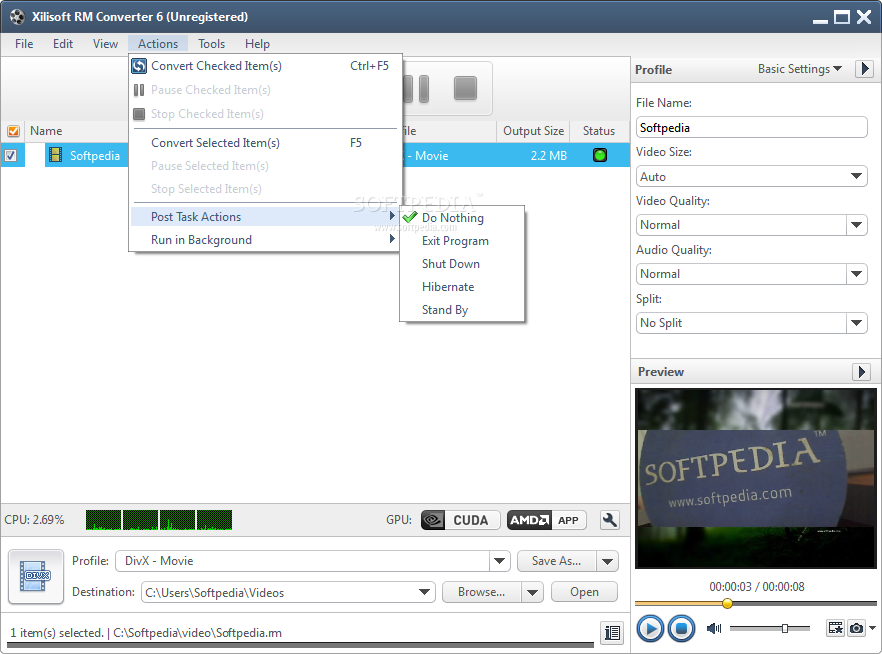Screen dimensions: 882x654
Task: Click Post Task Actions menu entry
Action: pyautogui.click(x=266, y=217)
